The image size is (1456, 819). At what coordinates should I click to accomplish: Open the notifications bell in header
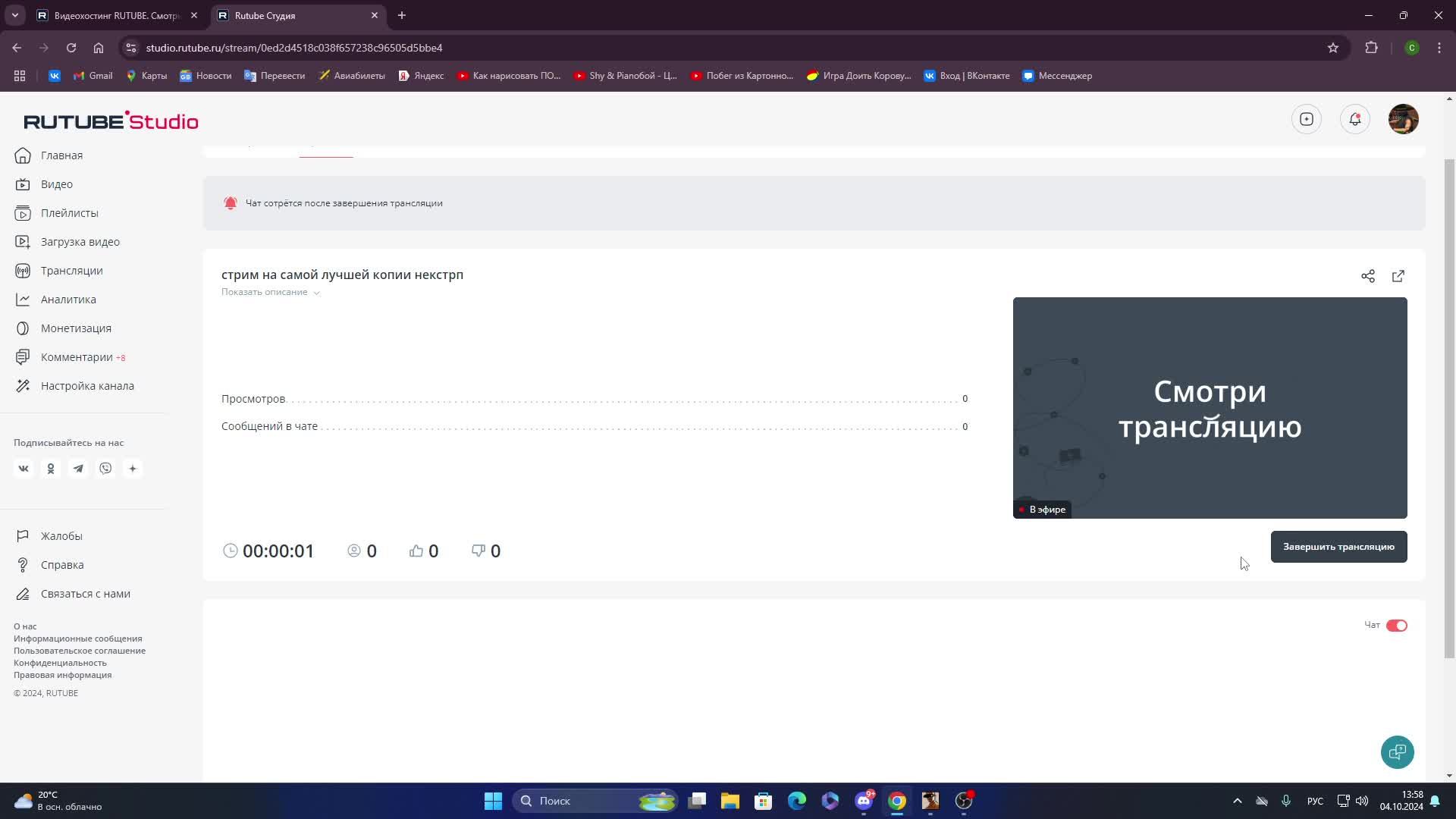[1355, 119]
